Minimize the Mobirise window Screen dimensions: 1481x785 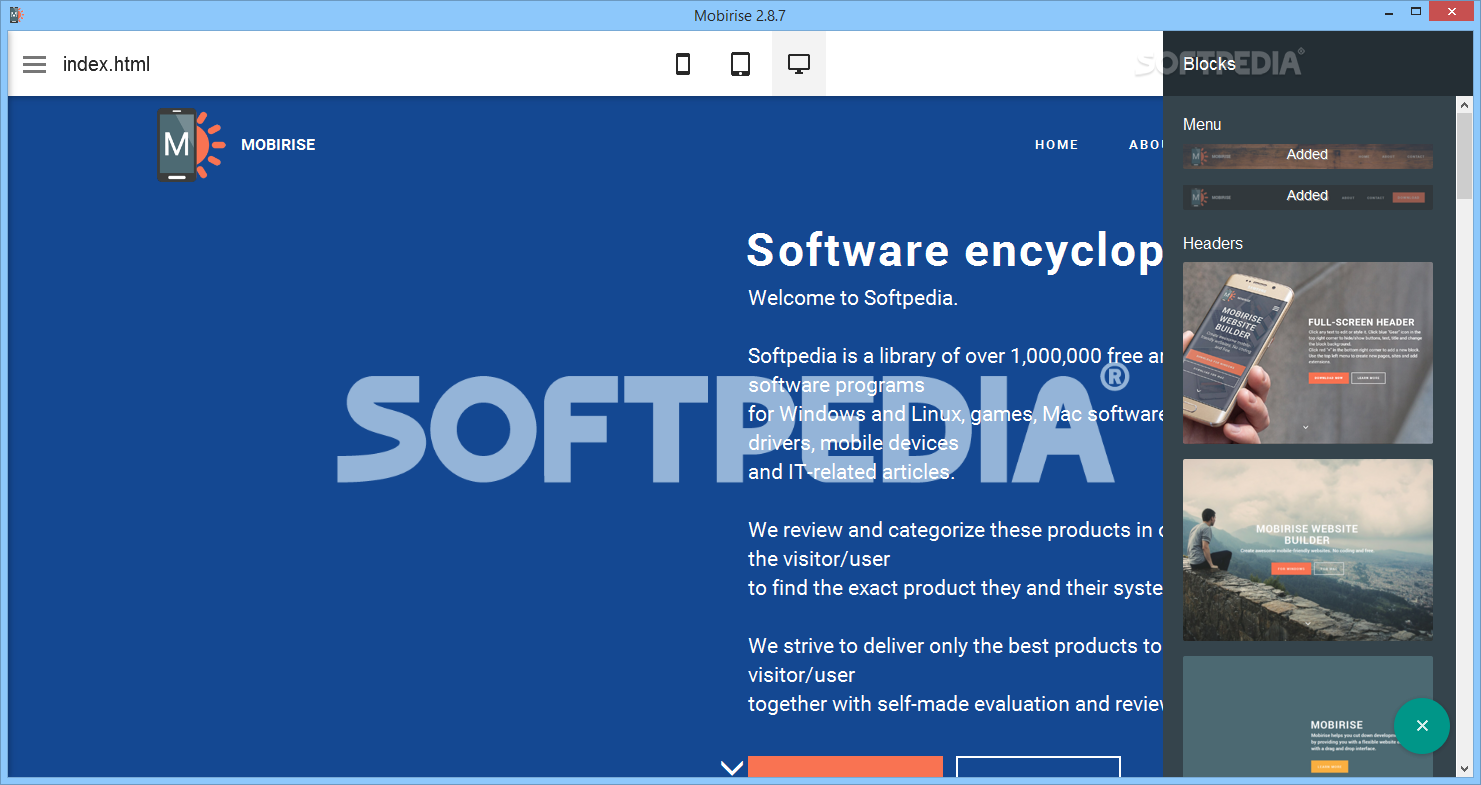click(1390, 12)
